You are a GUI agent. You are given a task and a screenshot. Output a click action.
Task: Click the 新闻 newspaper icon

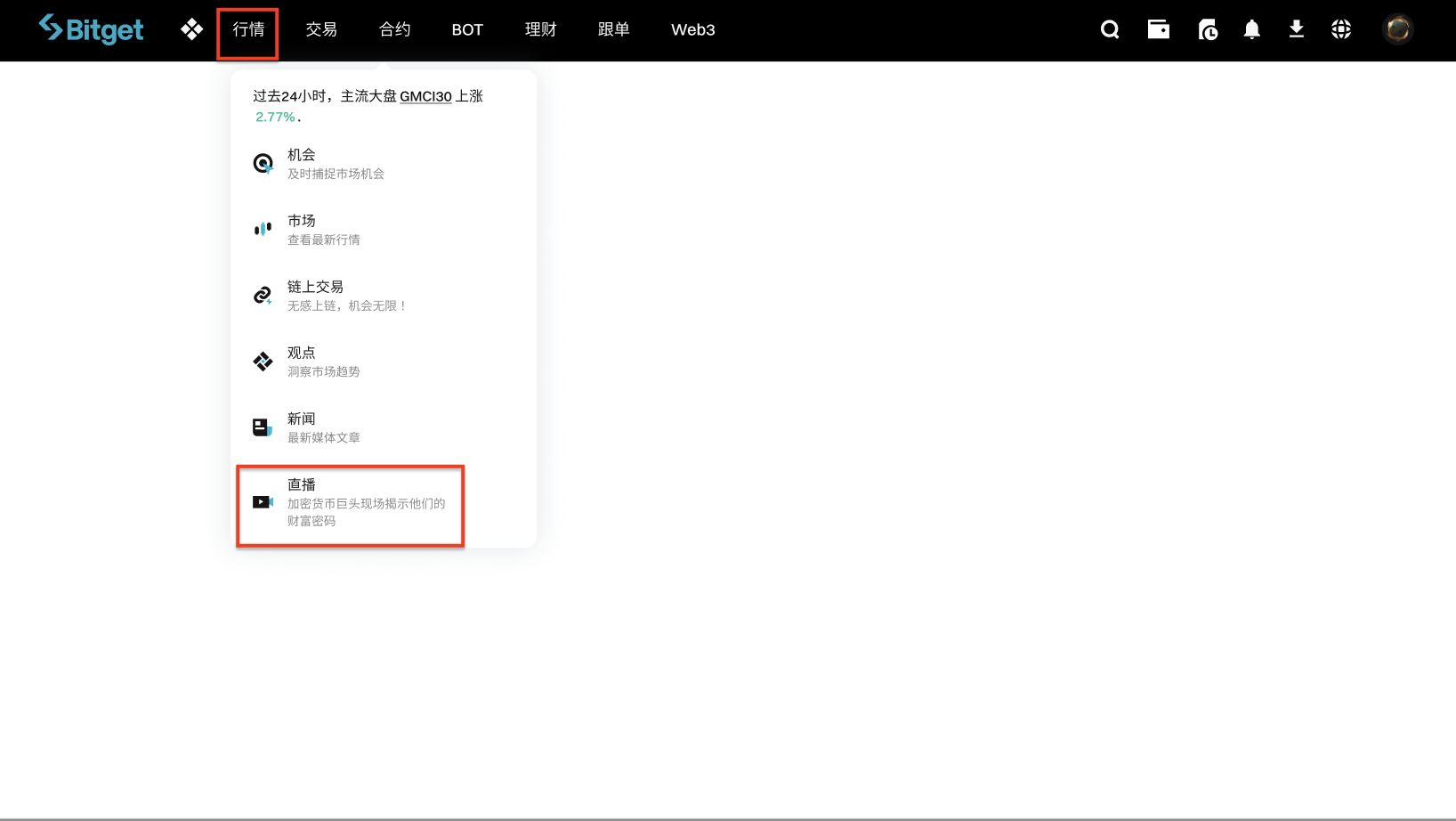[263, 427]
